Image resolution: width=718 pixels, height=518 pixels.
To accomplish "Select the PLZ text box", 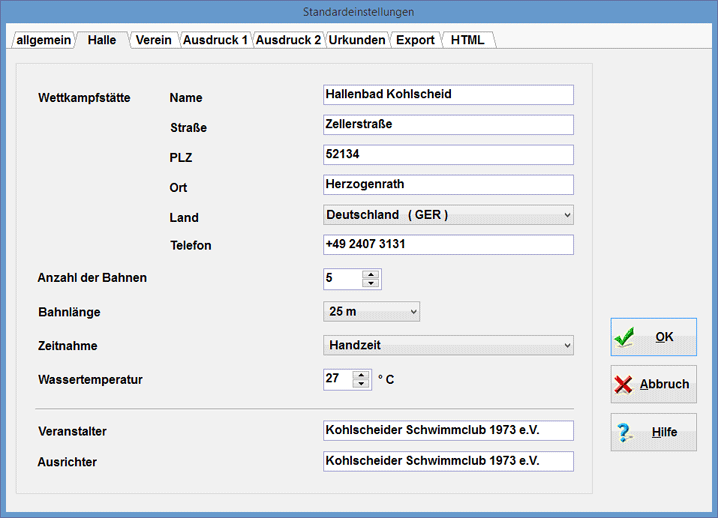I will tap(448, 155).
